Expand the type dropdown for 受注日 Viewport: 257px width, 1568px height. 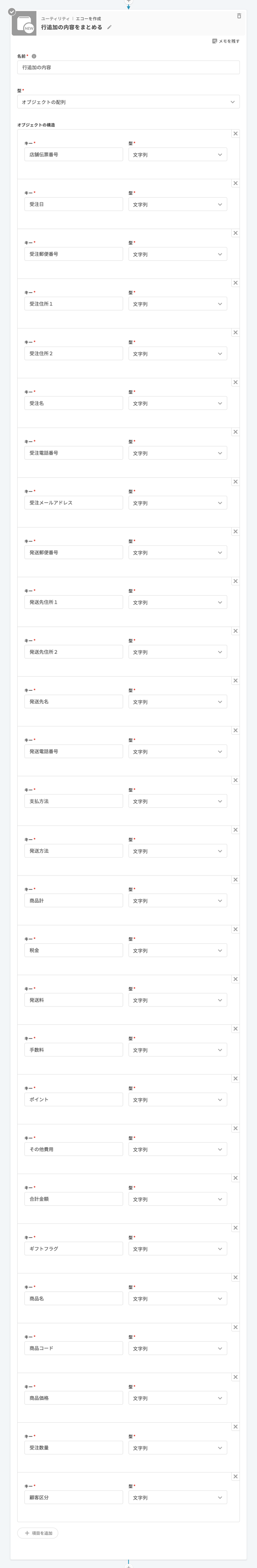[178, 205]
